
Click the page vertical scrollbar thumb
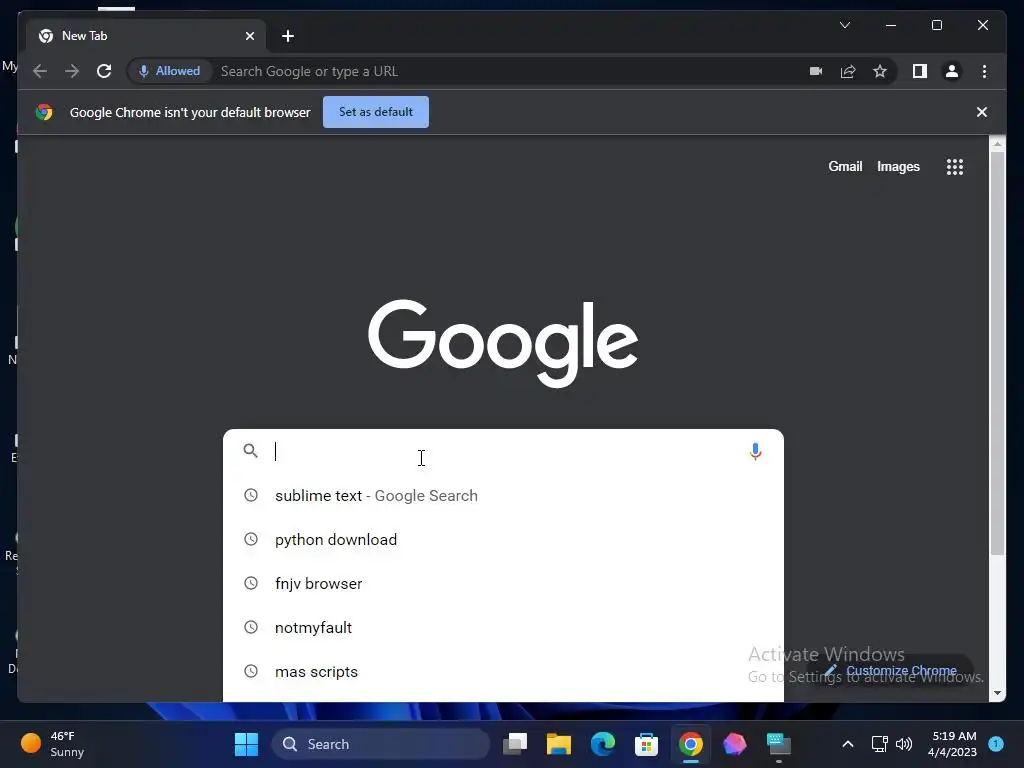coord(997,353)
